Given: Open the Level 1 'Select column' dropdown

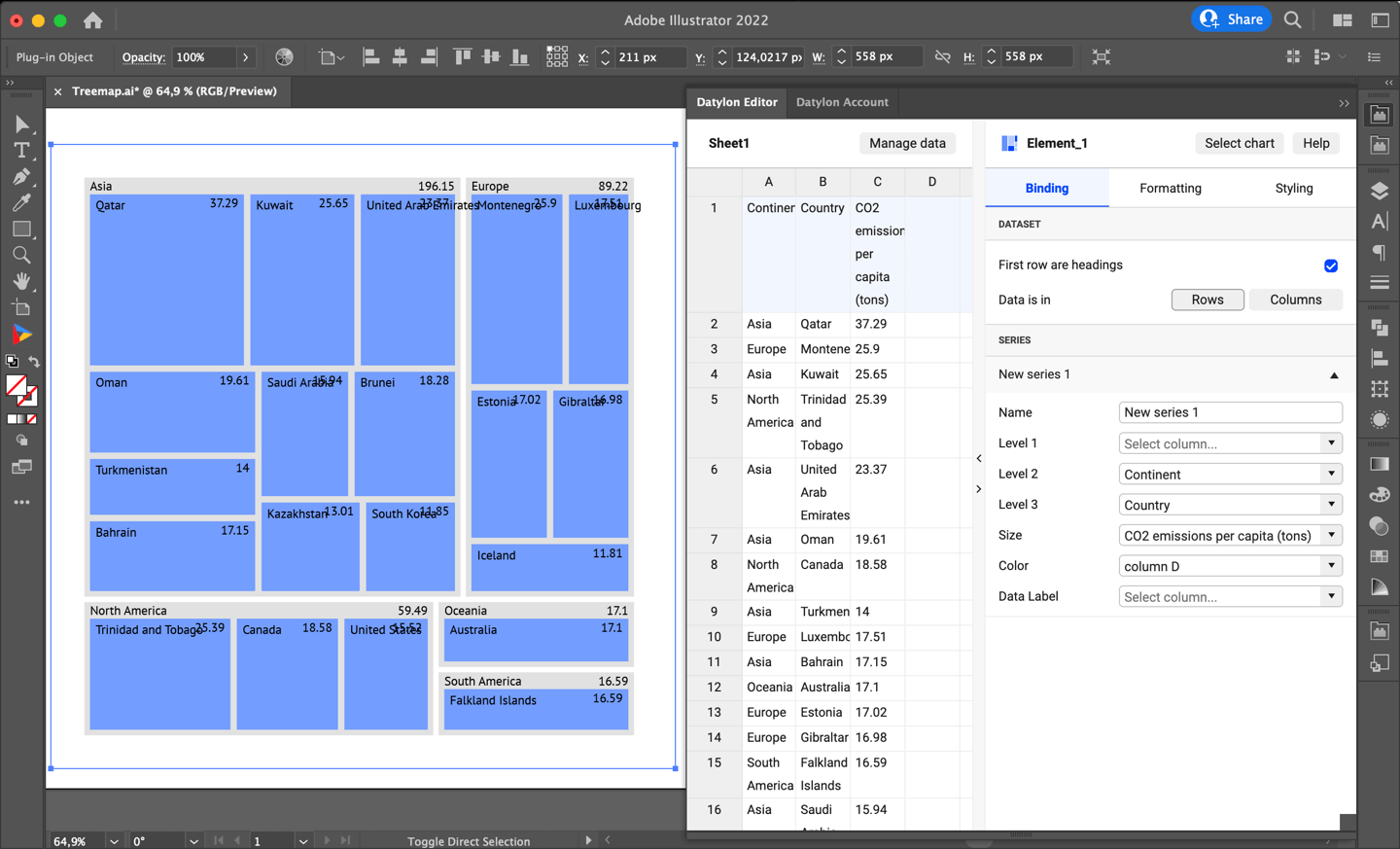Looking at the screenshot, I should coord(1230,442).
